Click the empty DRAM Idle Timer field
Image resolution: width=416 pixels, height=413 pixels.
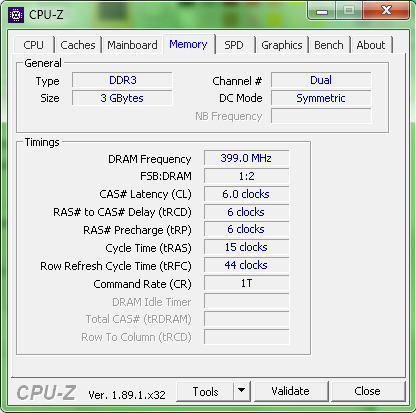[x=246, y=301]
